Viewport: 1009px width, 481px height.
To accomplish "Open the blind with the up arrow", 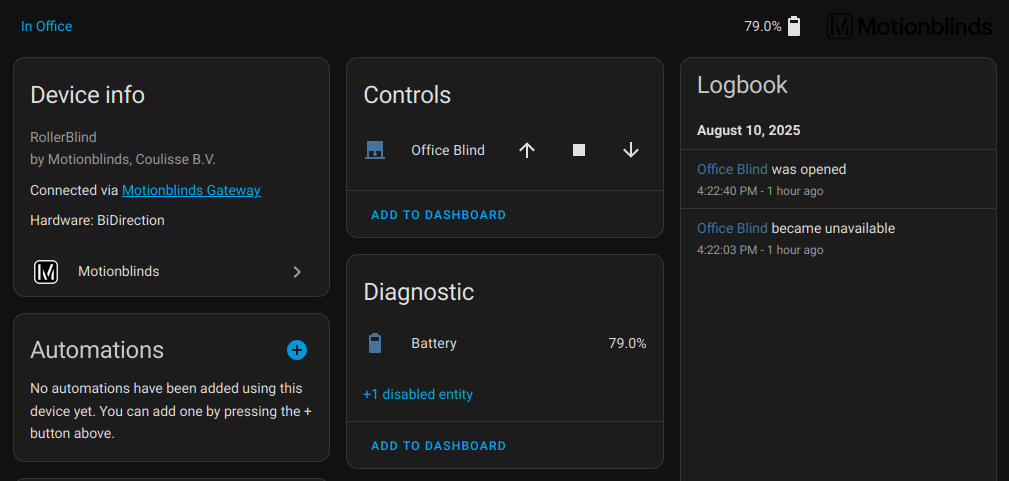I will click(x=527, y=150).
